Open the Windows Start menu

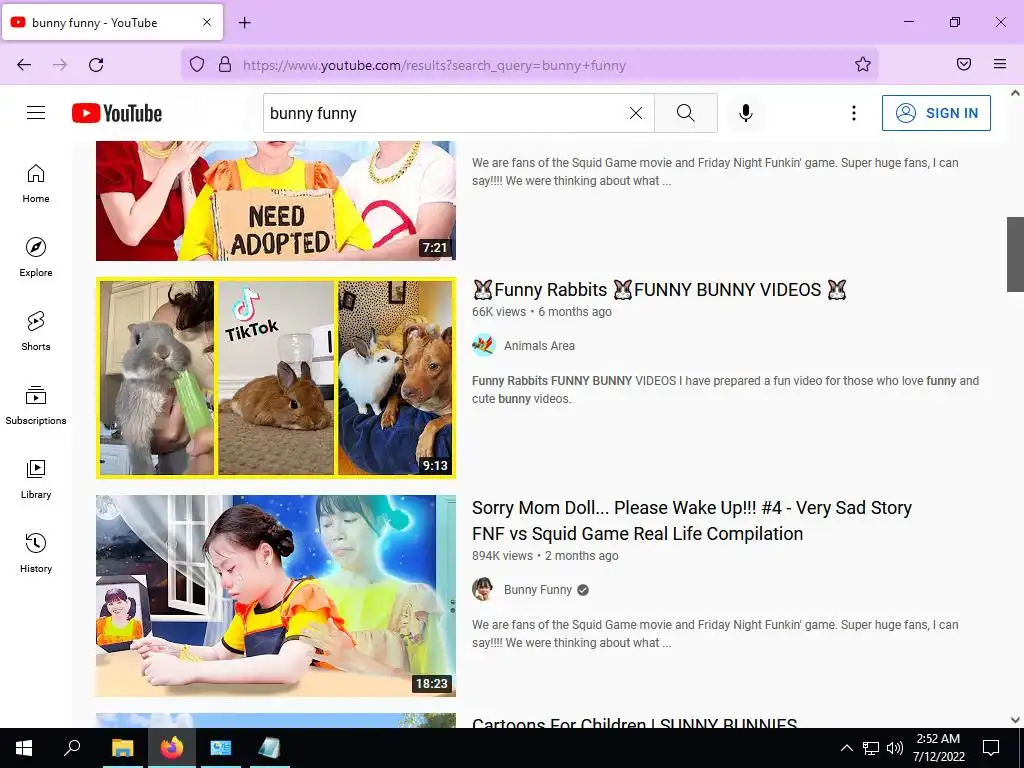coord(24,748)
